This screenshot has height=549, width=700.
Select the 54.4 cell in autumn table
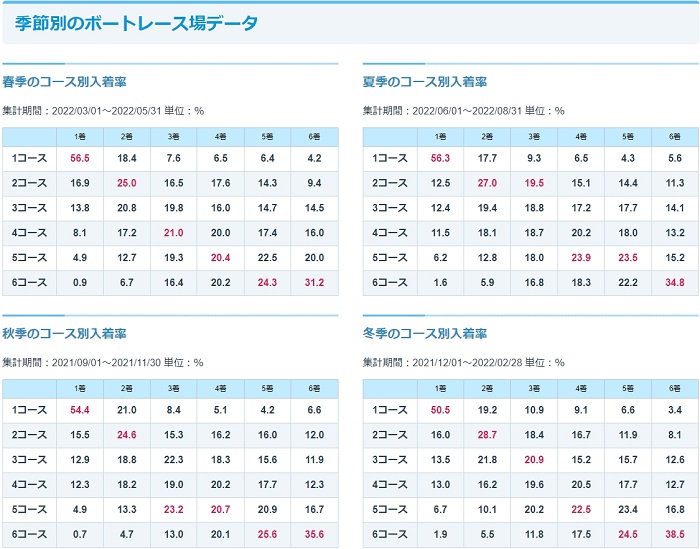click(80, 410)
